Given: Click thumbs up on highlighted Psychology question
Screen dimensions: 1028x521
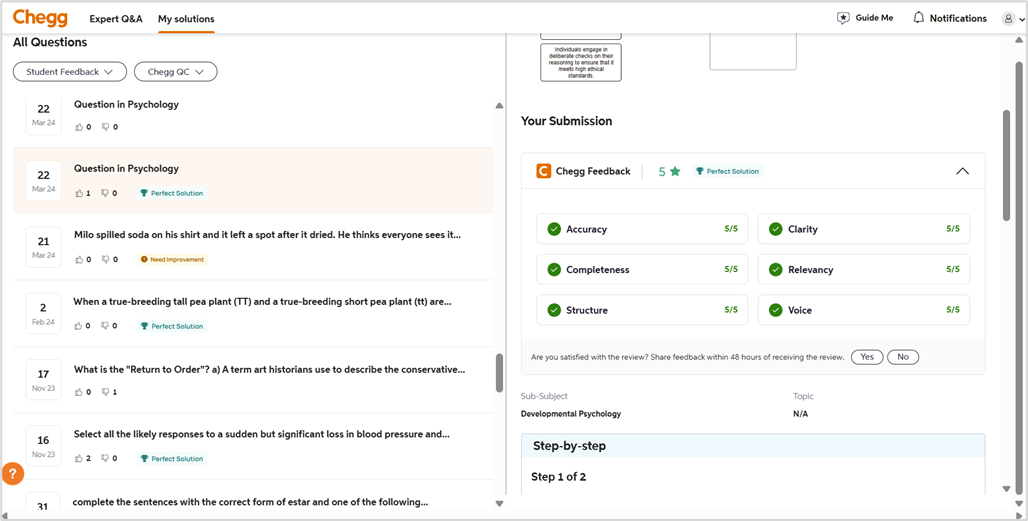Looking at the screenshot, I should pyautogui.click(x=79, y=193).
